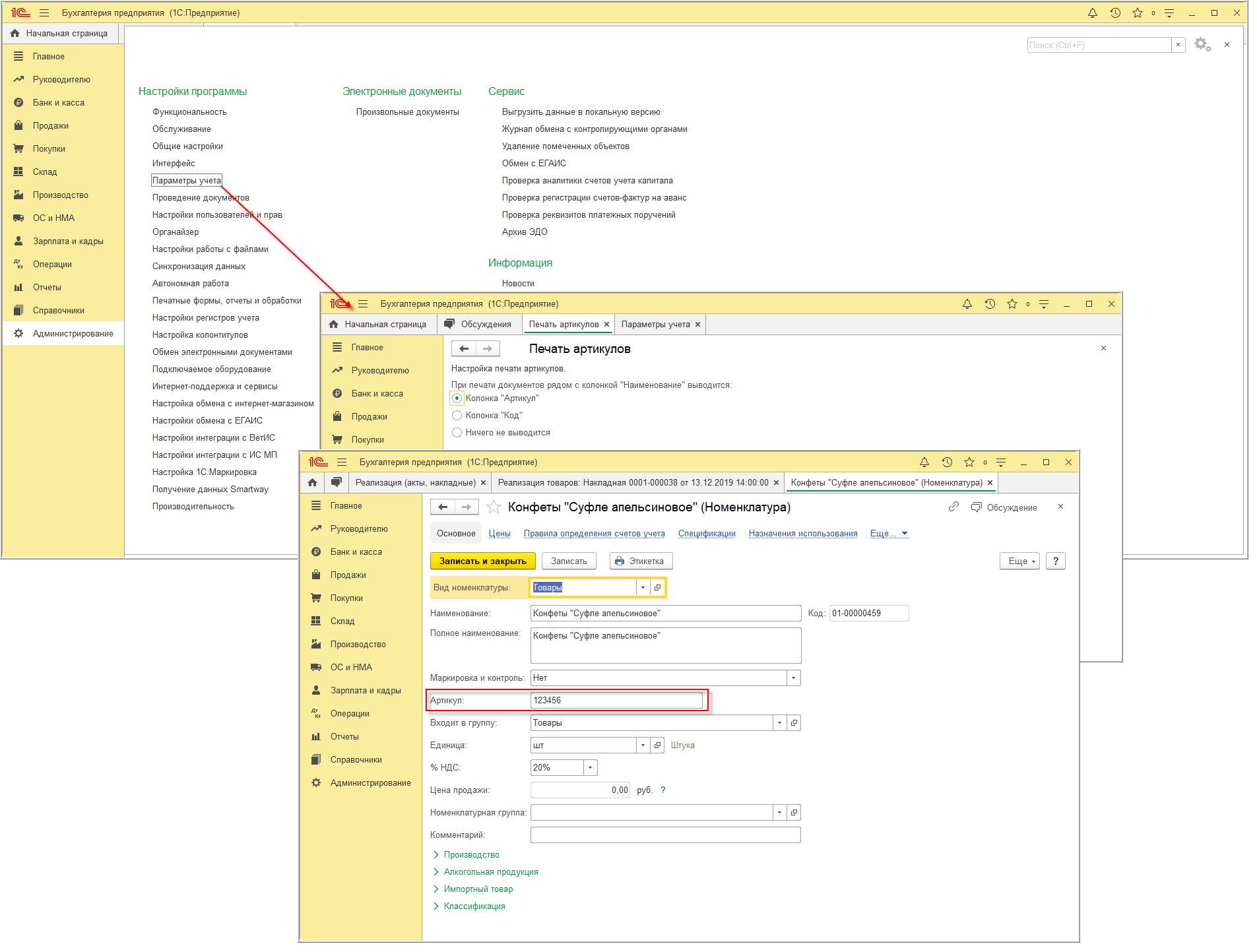Click the discussions icon tab in the front window
Screen dimensions: 1257x952
tap(337, 483)
